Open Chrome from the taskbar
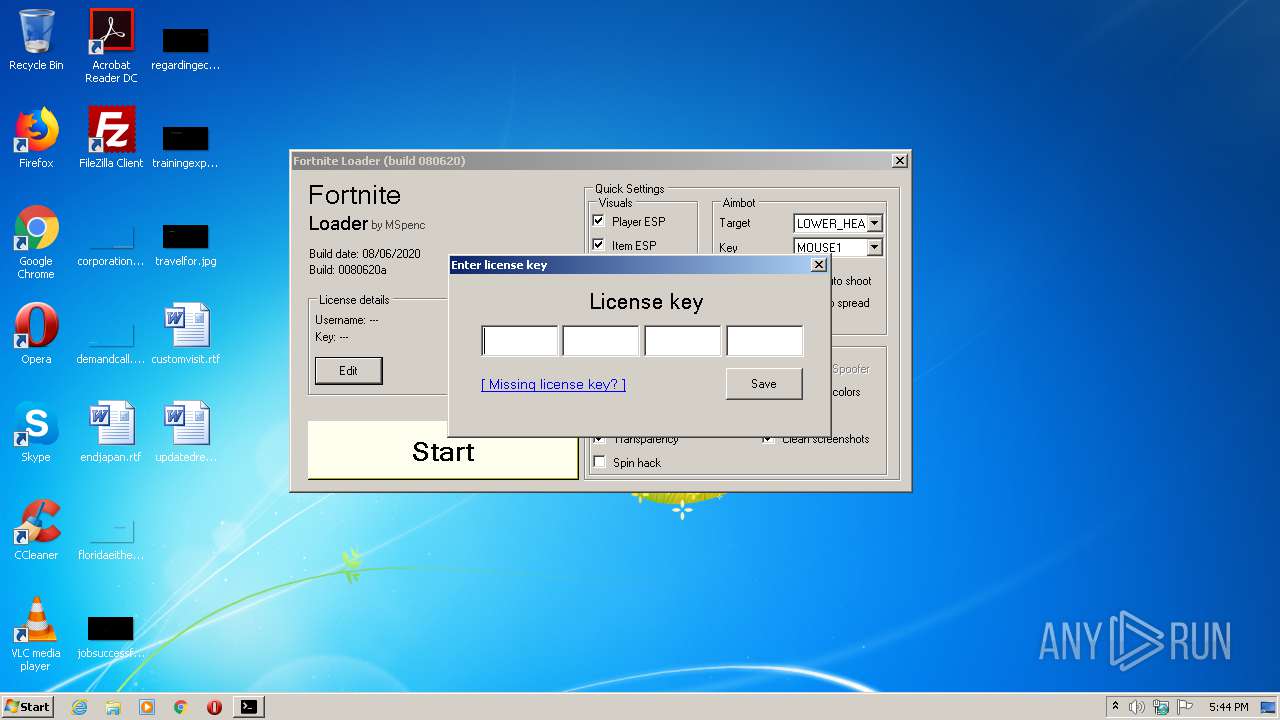The width and height of the screenshot is (1280, 720). click(x=181, y=707)
